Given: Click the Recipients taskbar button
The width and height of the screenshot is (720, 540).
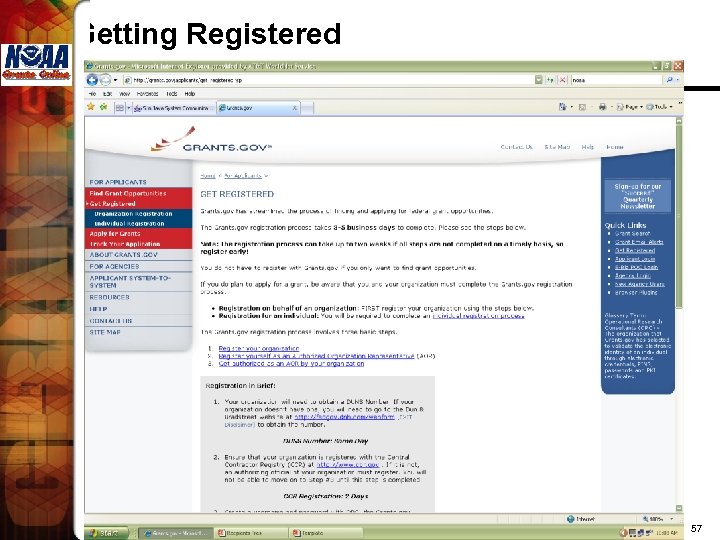Looking at the screenshot, I should (x=250, y=533).
